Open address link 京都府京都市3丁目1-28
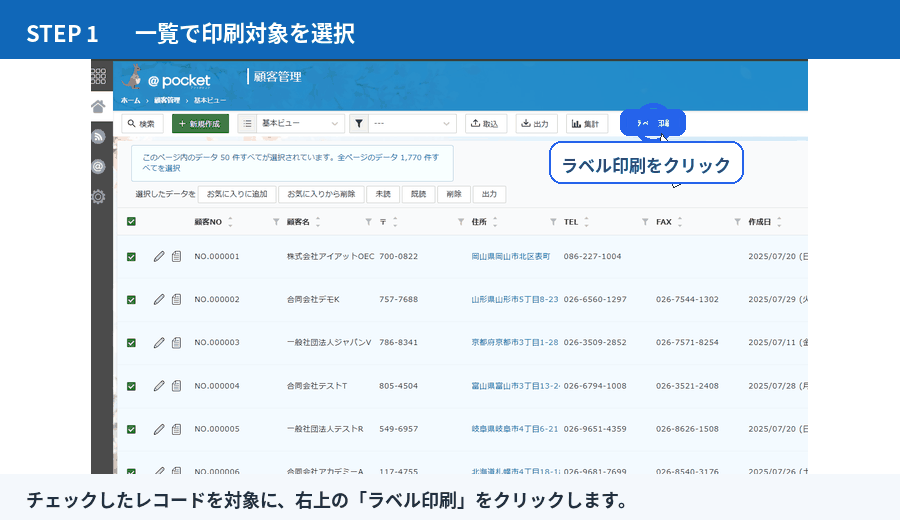The image size is (900, 520). coord(515,343)
